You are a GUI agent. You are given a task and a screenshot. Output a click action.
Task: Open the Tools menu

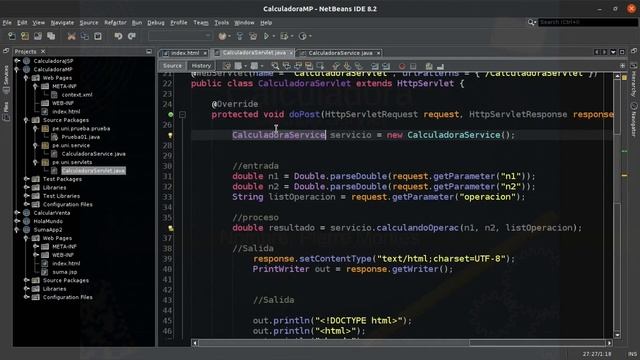click(221, 22)
